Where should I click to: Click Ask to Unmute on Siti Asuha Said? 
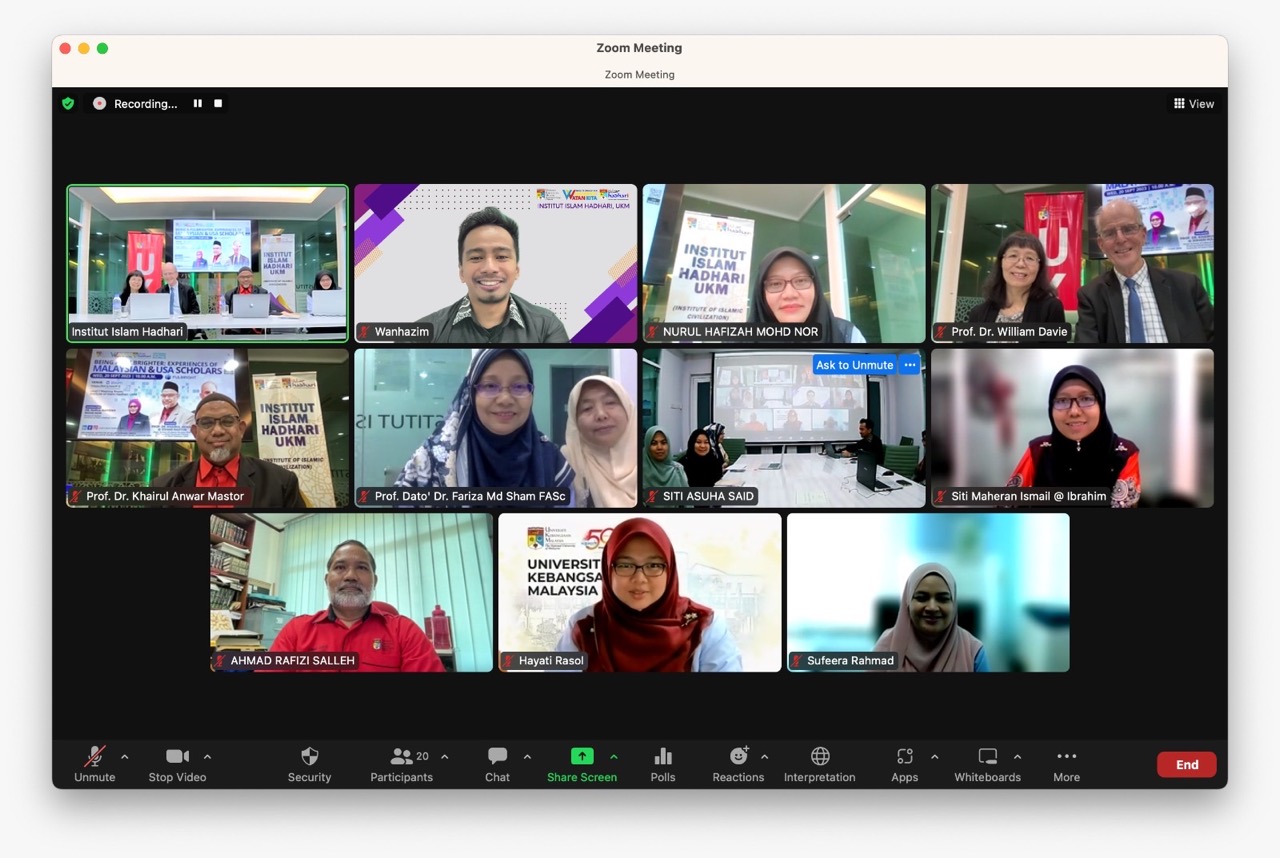tap(854, 365)
